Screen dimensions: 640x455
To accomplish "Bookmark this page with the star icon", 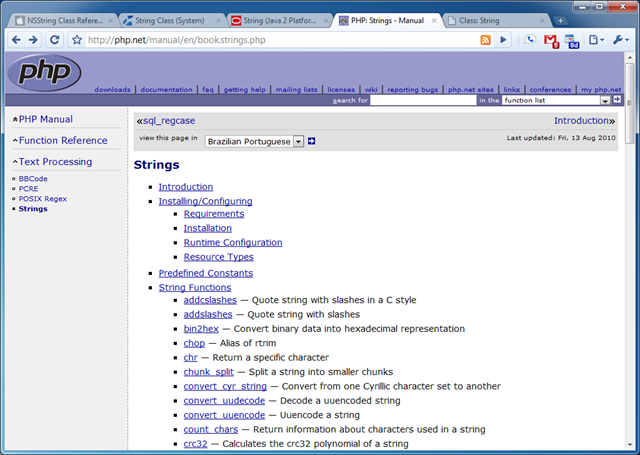I will click(77, 40).
